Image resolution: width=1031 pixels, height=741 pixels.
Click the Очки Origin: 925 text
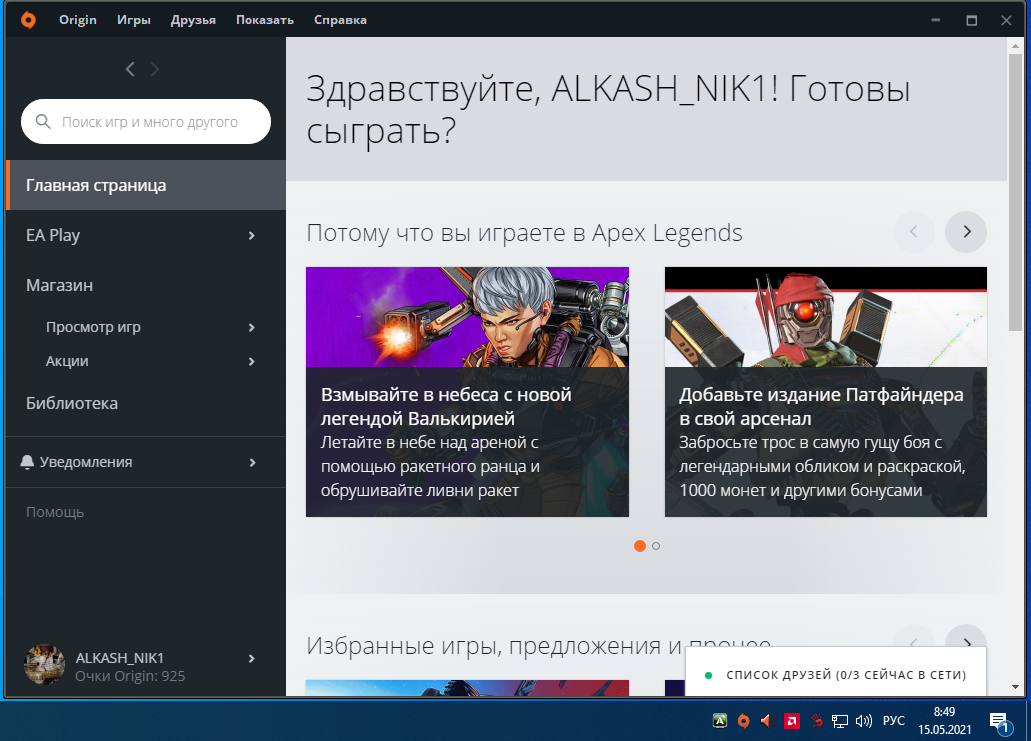130,677
